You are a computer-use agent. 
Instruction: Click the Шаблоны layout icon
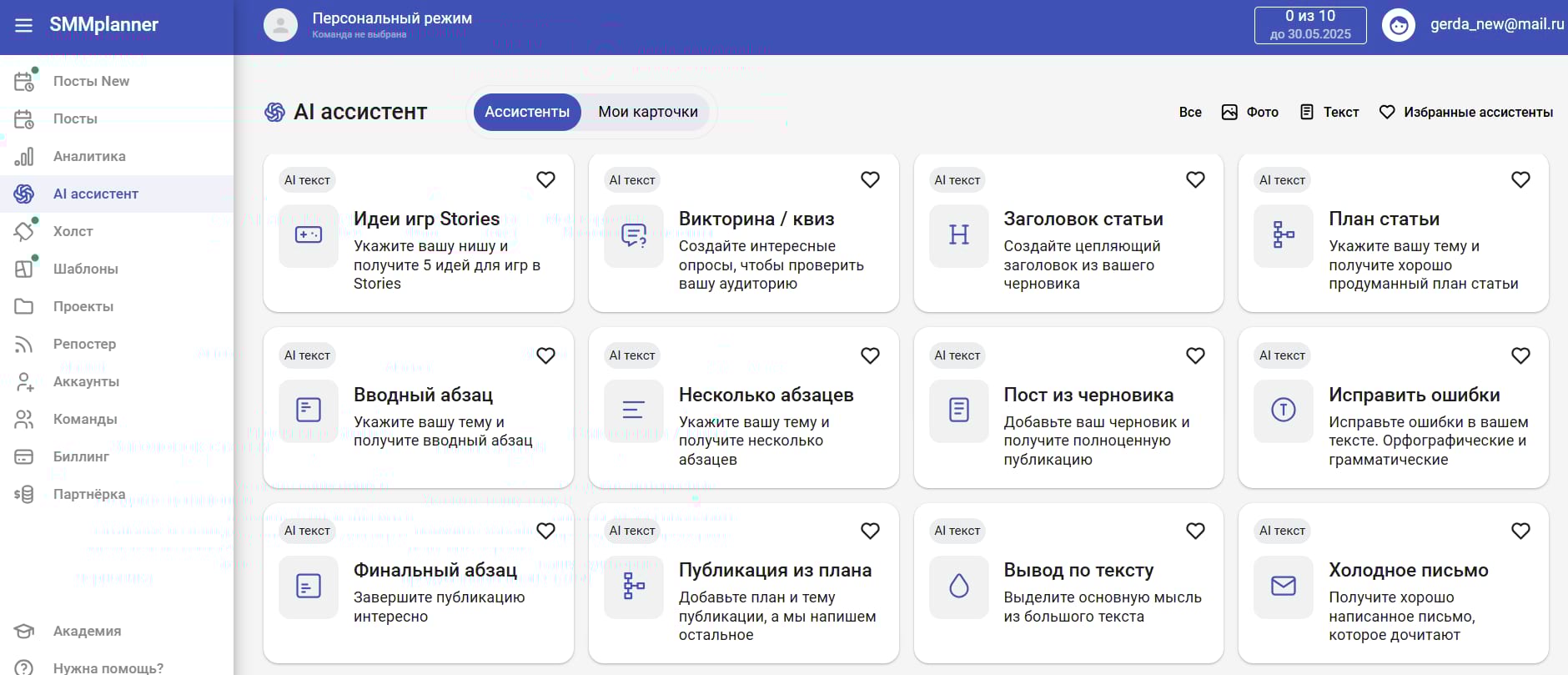point(24,269)
